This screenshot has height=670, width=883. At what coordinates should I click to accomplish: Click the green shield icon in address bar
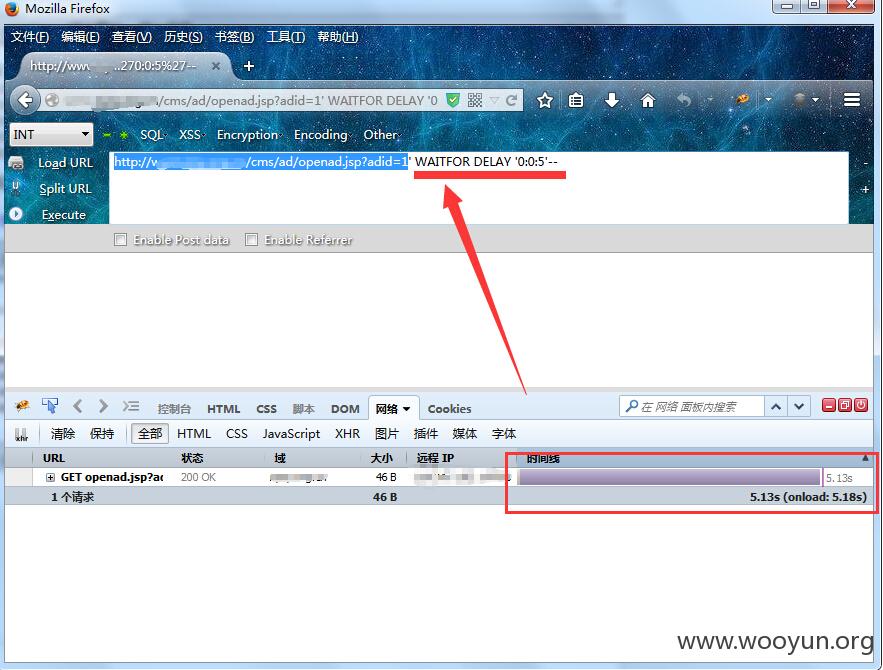coord(452,100)
